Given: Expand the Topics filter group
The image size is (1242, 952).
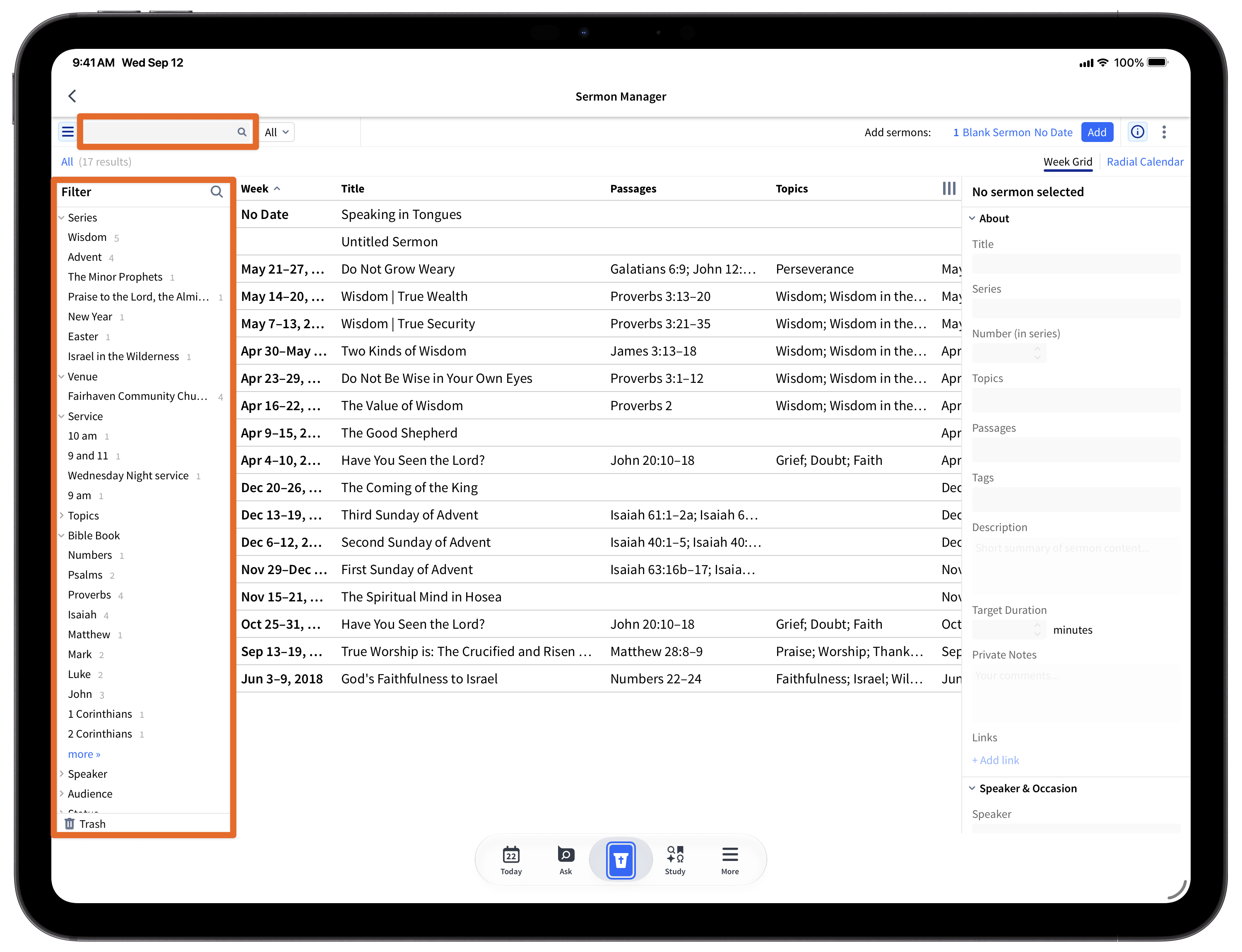Looking at the screenshot, I should tap(61, 515).
